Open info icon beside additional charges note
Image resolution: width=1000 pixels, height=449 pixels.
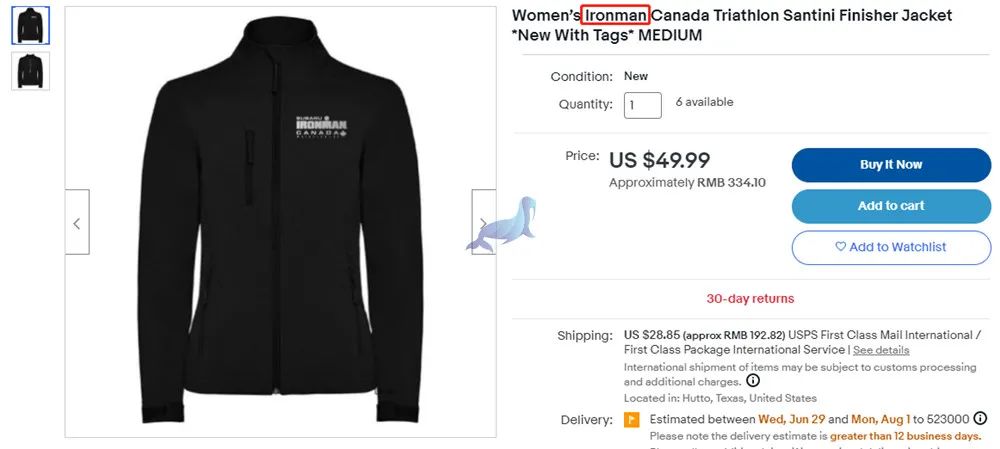click(753, 381)
